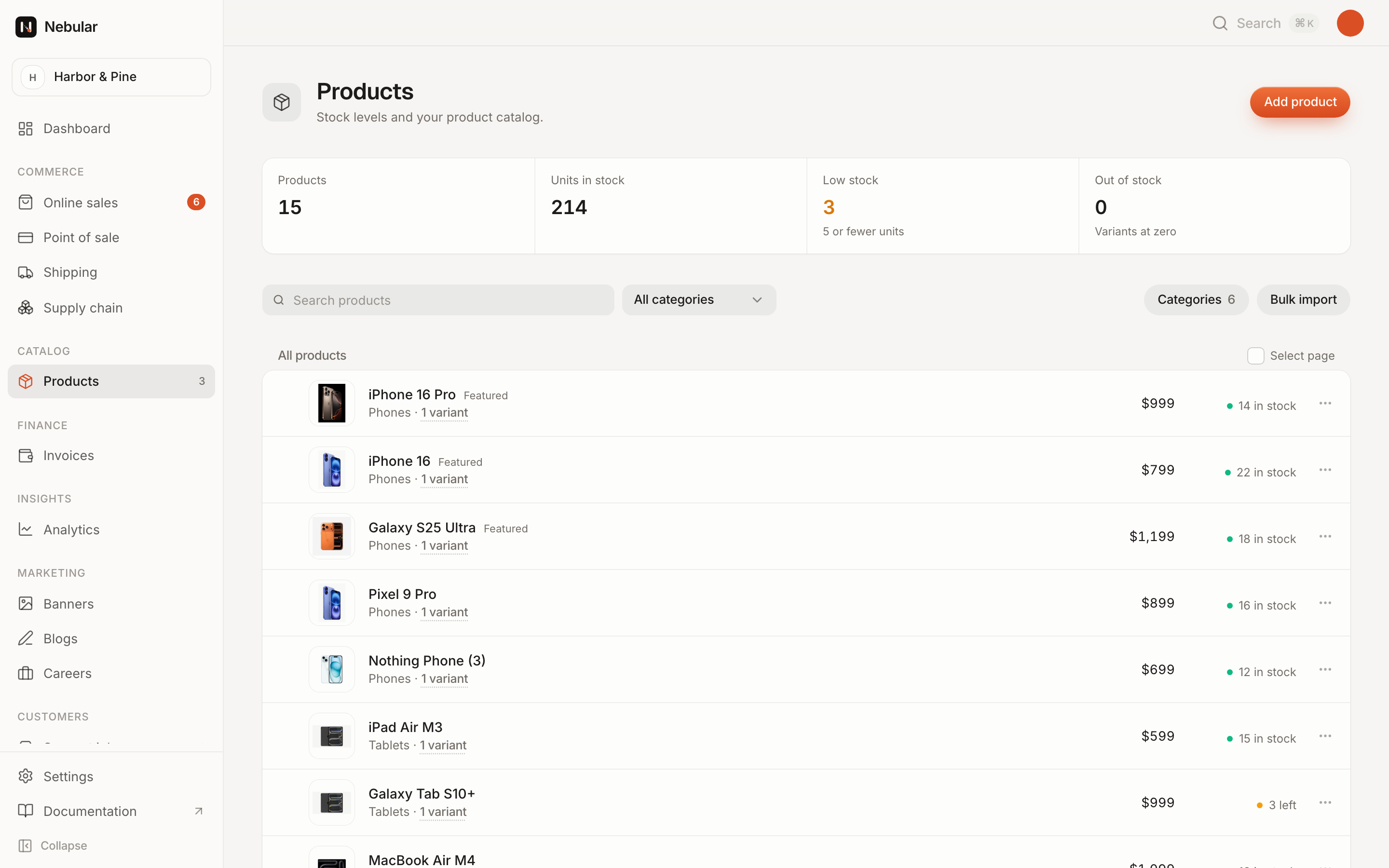
Task: Open the Dashboard page
Action: [111, 129]
